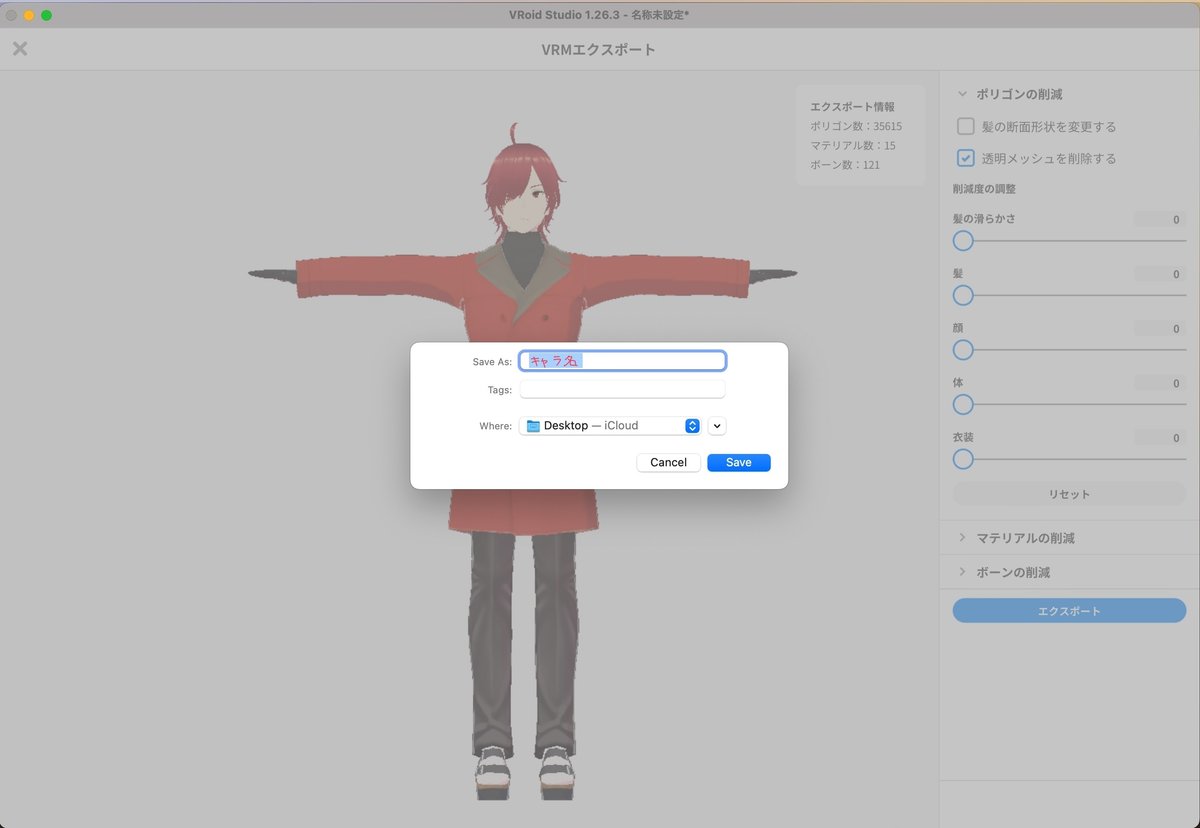1200x828 pixels.
Task: Click the 衣装 reduction slider knob
Action: click(x=962, y=459)
